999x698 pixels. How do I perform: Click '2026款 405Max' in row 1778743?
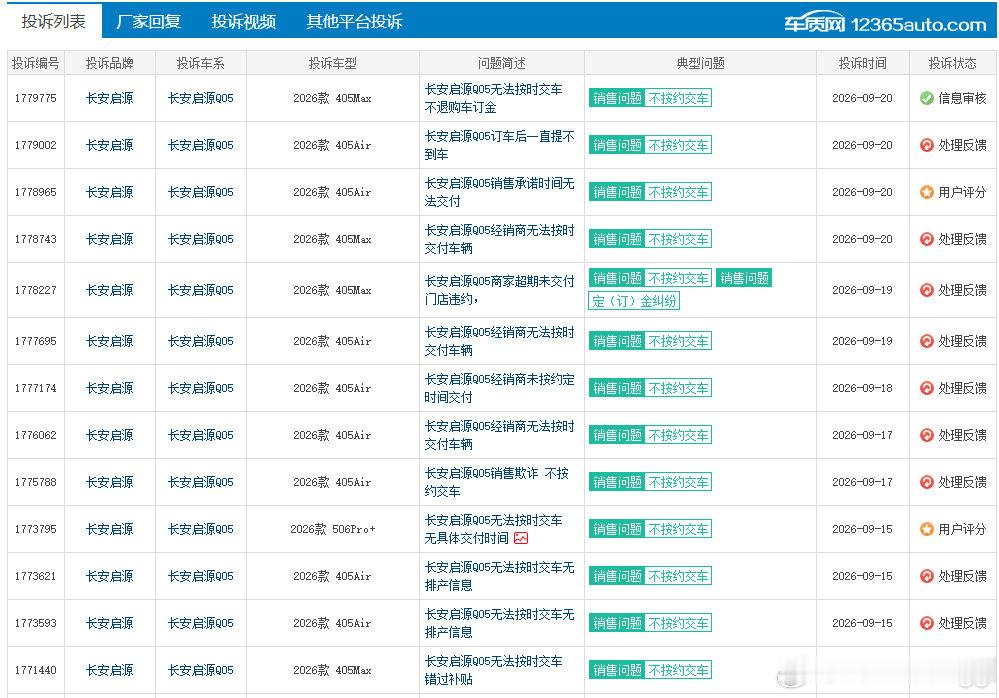(333, 239)
